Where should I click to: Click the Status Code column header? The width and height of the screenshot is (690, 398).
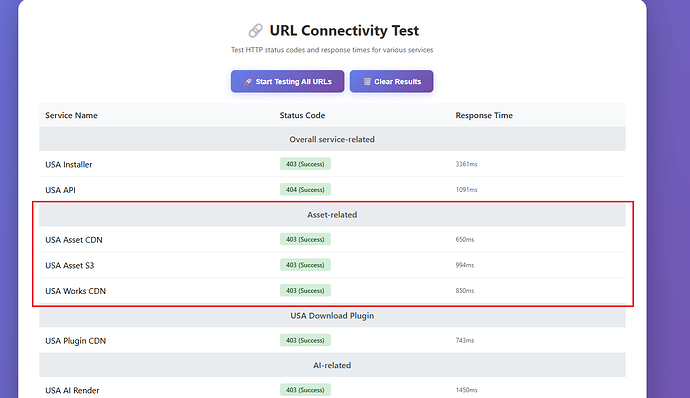point(302,115)
